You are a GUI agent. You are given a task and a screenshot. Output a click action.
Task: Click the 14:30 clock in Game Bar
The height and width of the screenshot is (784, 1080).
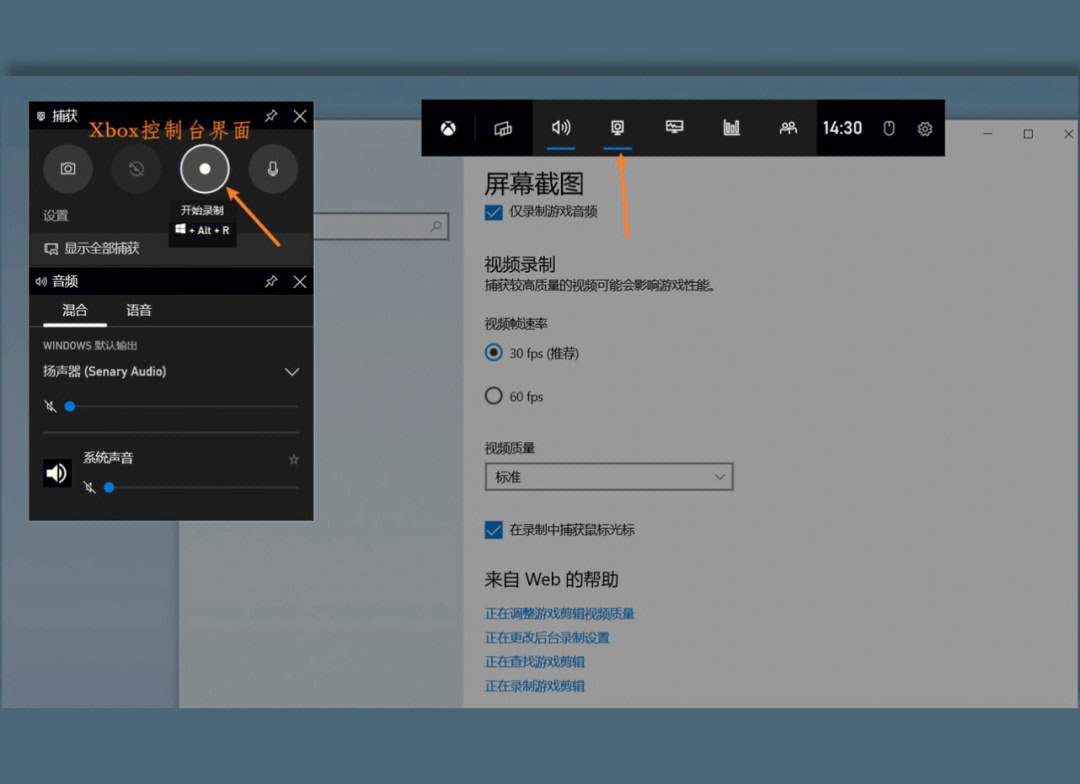[842, 128]
